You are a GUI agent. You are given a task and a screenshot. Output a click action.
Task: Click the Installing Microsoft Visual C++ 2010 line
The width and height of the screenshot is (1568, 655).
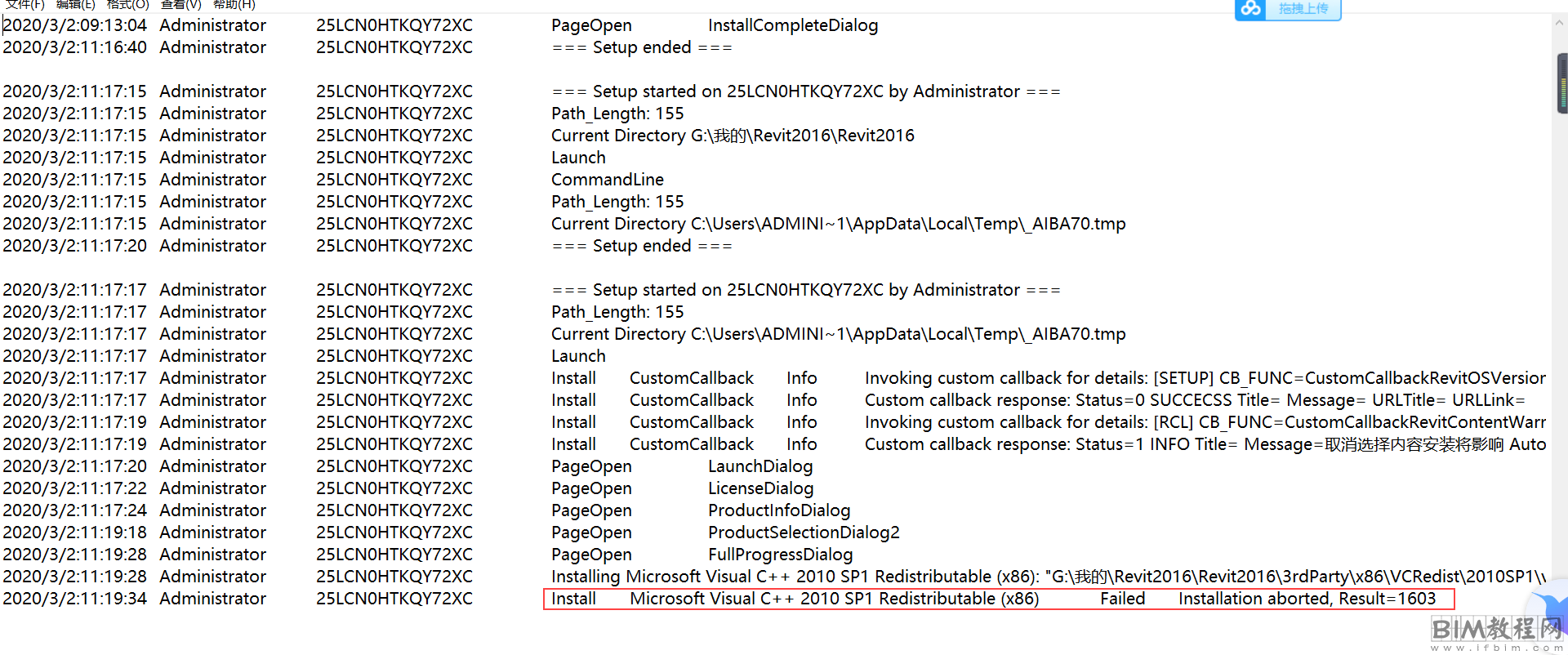(x=1049, y=577)
